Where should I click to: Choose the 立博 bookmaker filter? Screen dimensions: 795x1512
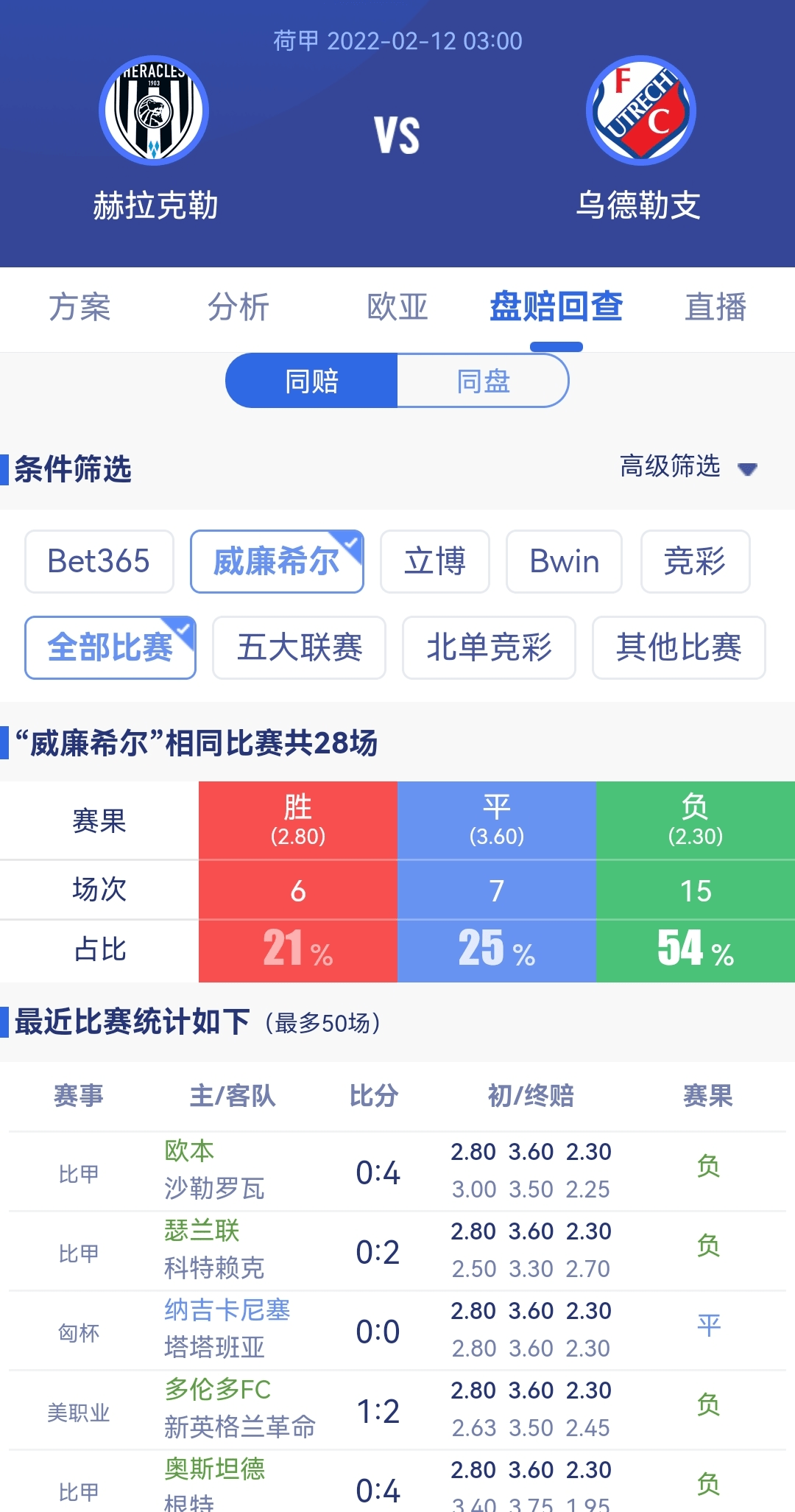point(435,561)
